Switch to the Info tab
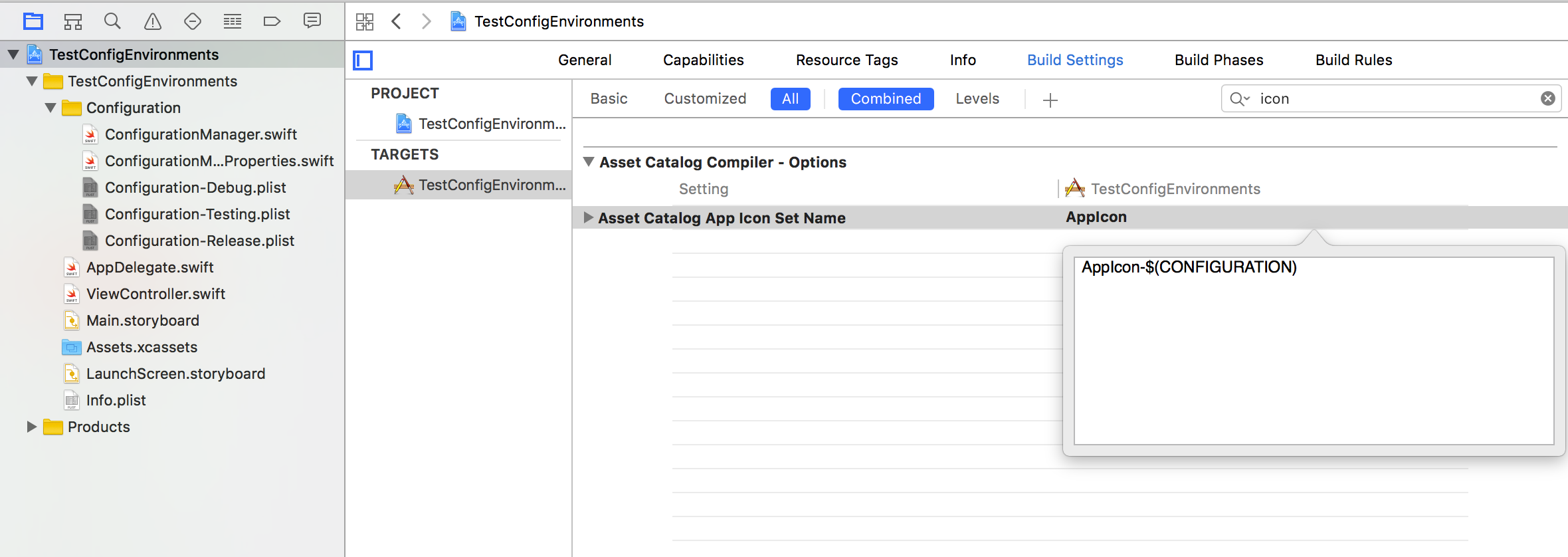This screenshot has width=1568, height=557. click(x=963, y=60)
